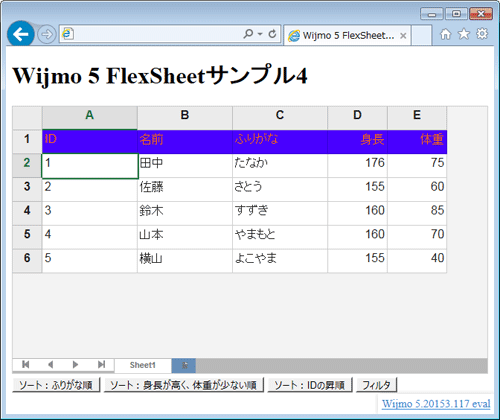Select column E header
500x420 pixels.
click(x=417, y=118)
